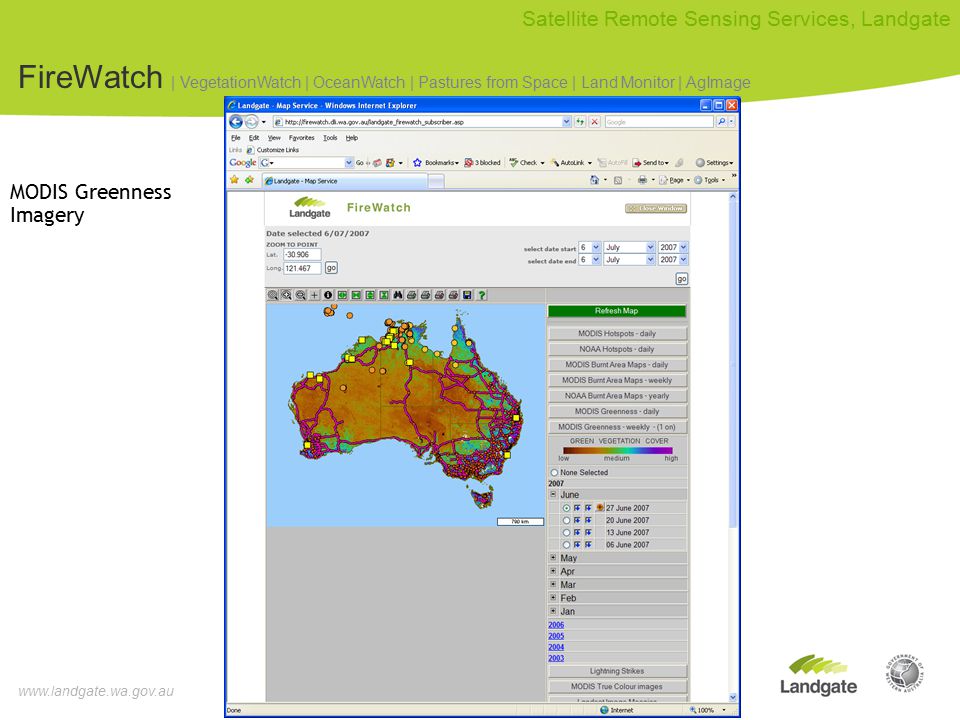
Task: Click the go button beside Longitude field
Action: coord(331,268)
